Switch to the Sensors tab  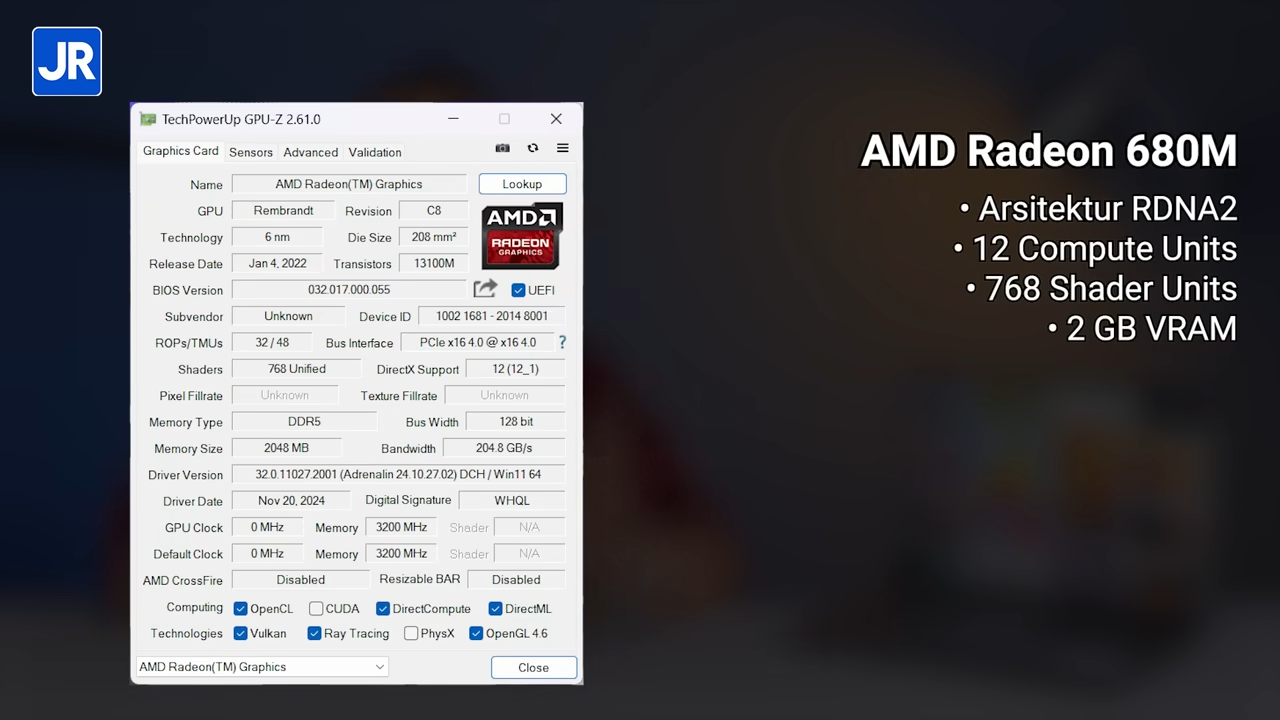pyautogui.click(x=250, y=152)
